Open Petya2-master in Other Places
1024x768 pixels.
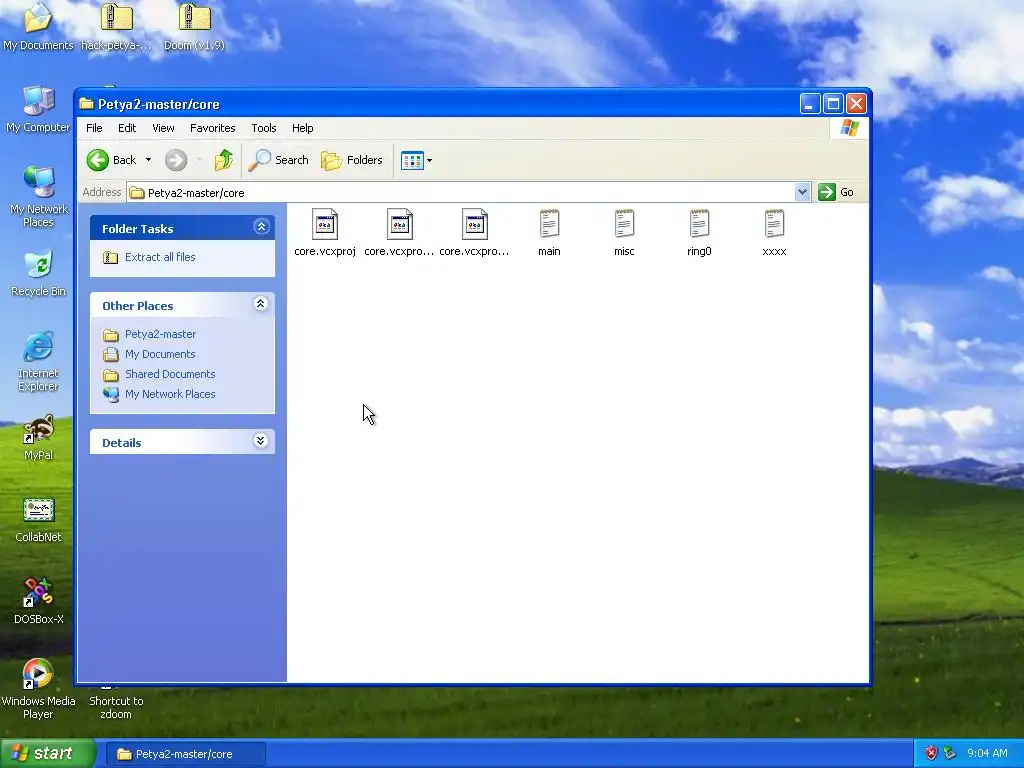pyautogui.click(x=161, y=334)
